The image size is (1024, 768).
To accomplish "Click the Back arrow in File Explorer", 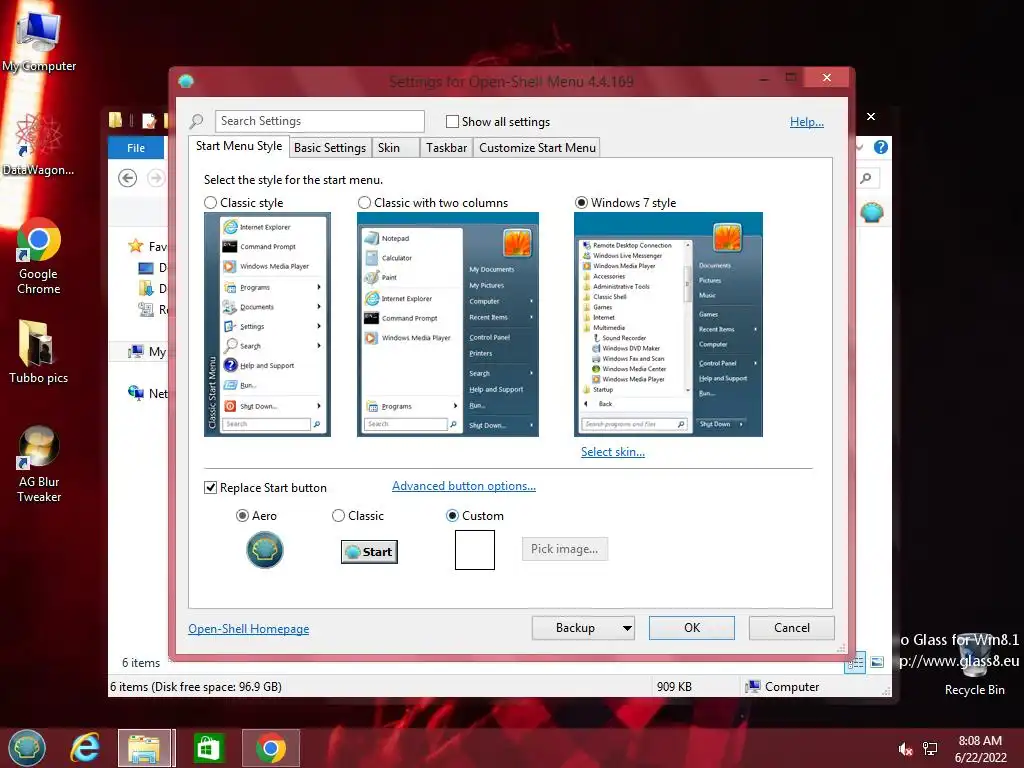I will point(127,178).
